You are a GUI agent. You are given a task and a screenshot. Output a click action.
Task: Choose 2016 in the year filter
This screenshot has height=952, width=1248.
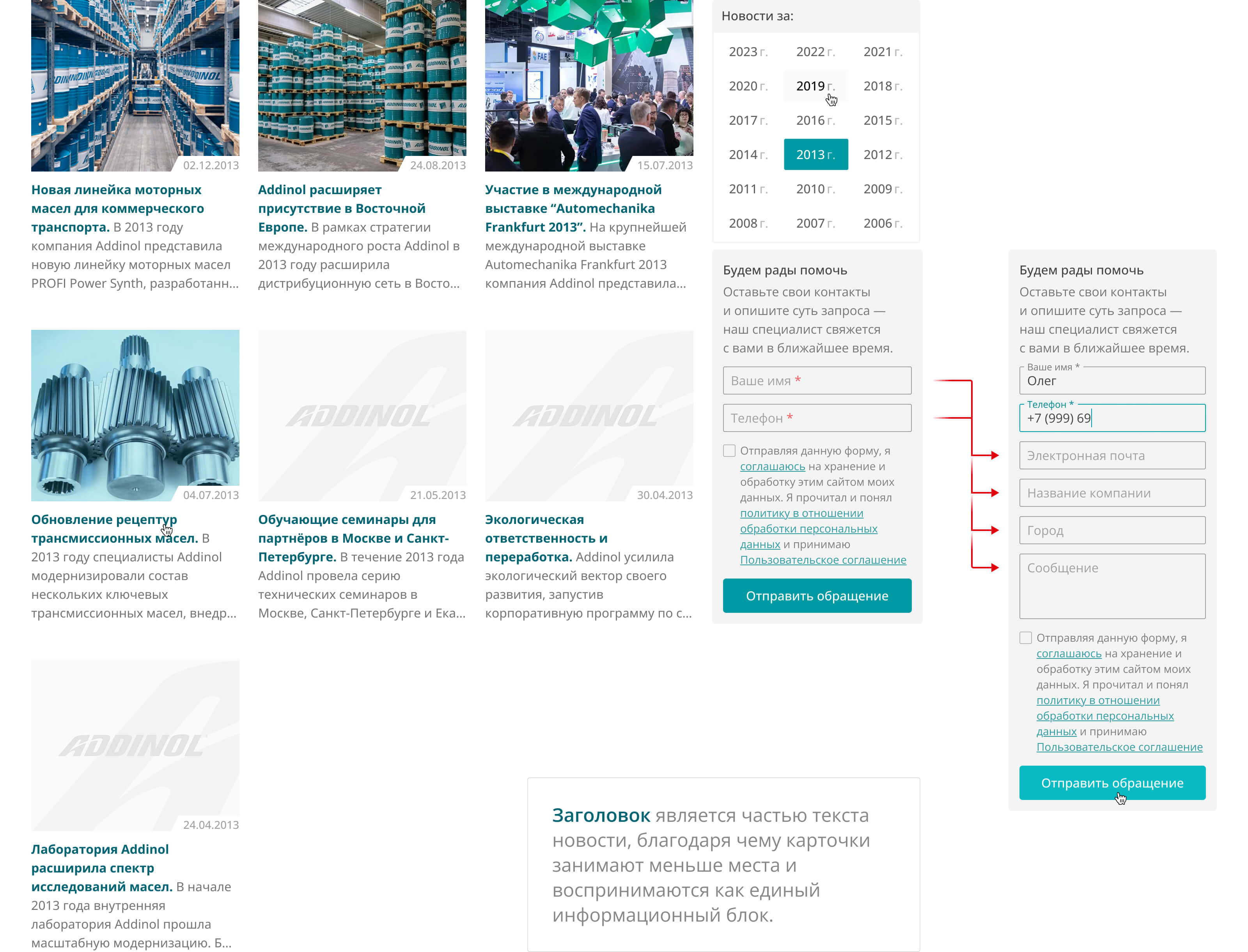pyautogui.click(x=815, y=120)
